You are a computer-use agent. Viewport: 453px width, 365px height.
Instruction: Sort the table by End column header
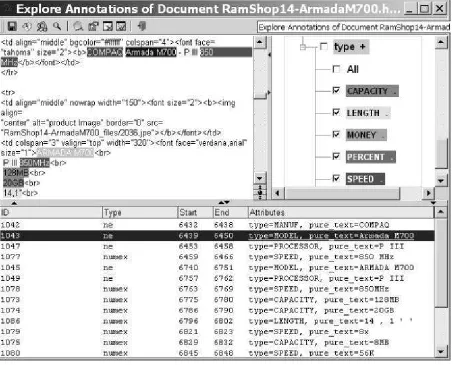(230, 212)
